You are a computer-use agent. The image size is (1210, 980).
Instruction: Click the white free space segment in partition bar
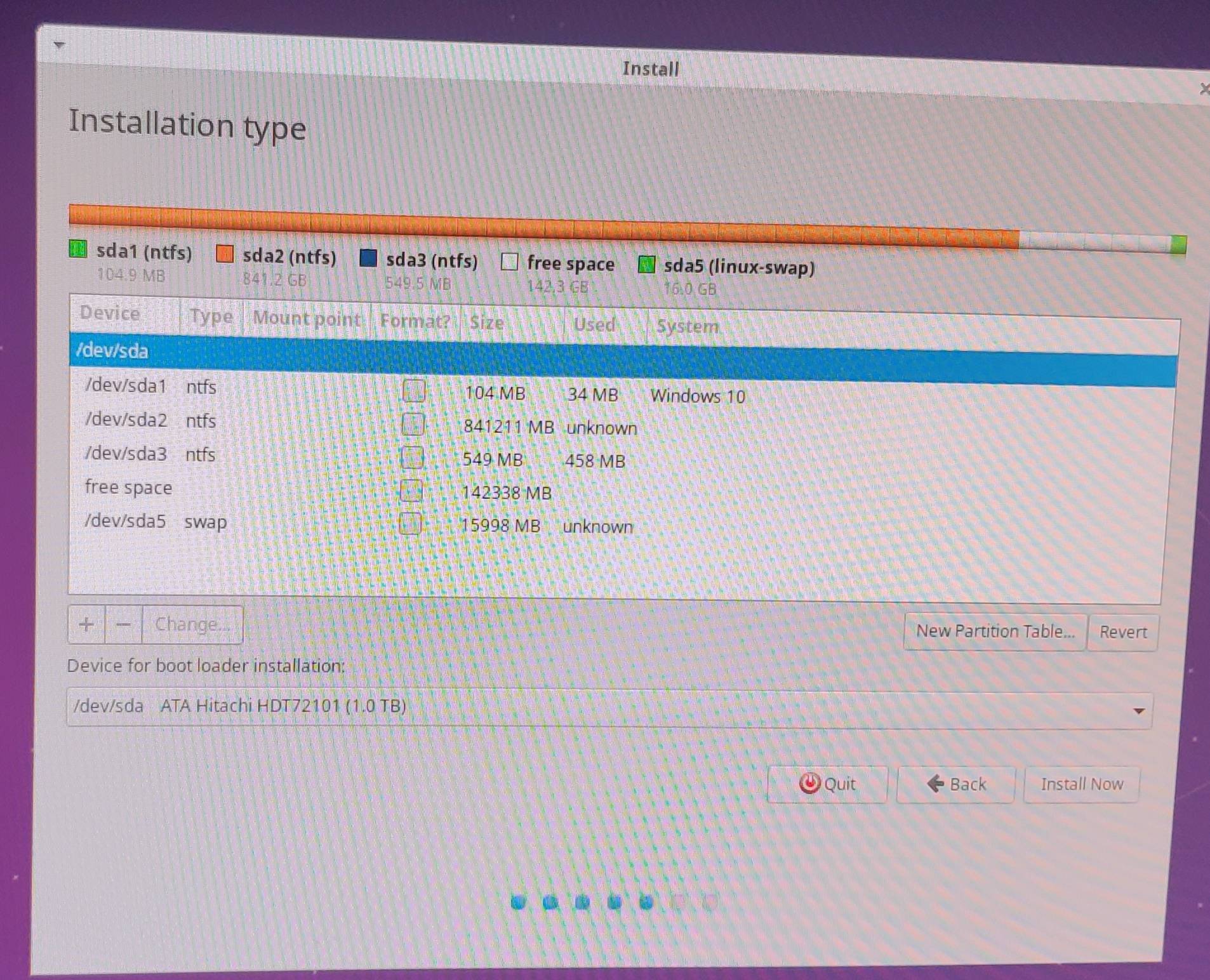point(1095,242)
